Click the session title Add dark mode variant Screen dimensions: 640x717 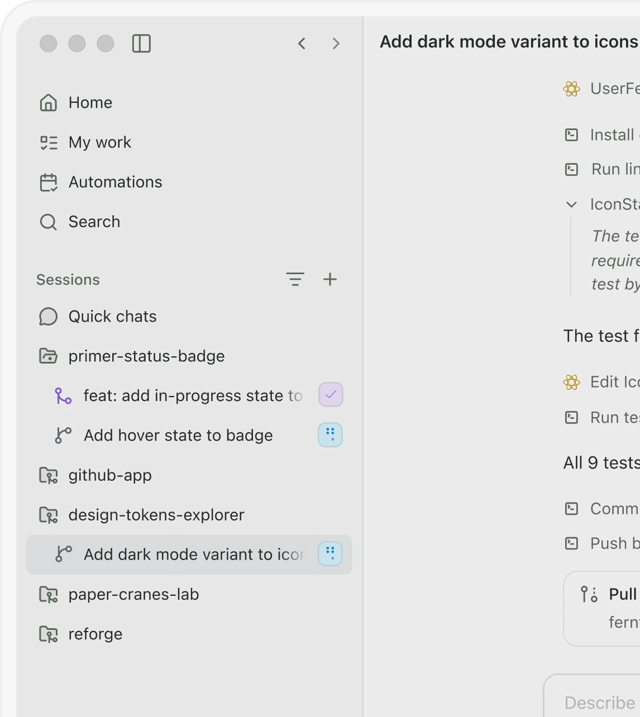tap(509, 42)
